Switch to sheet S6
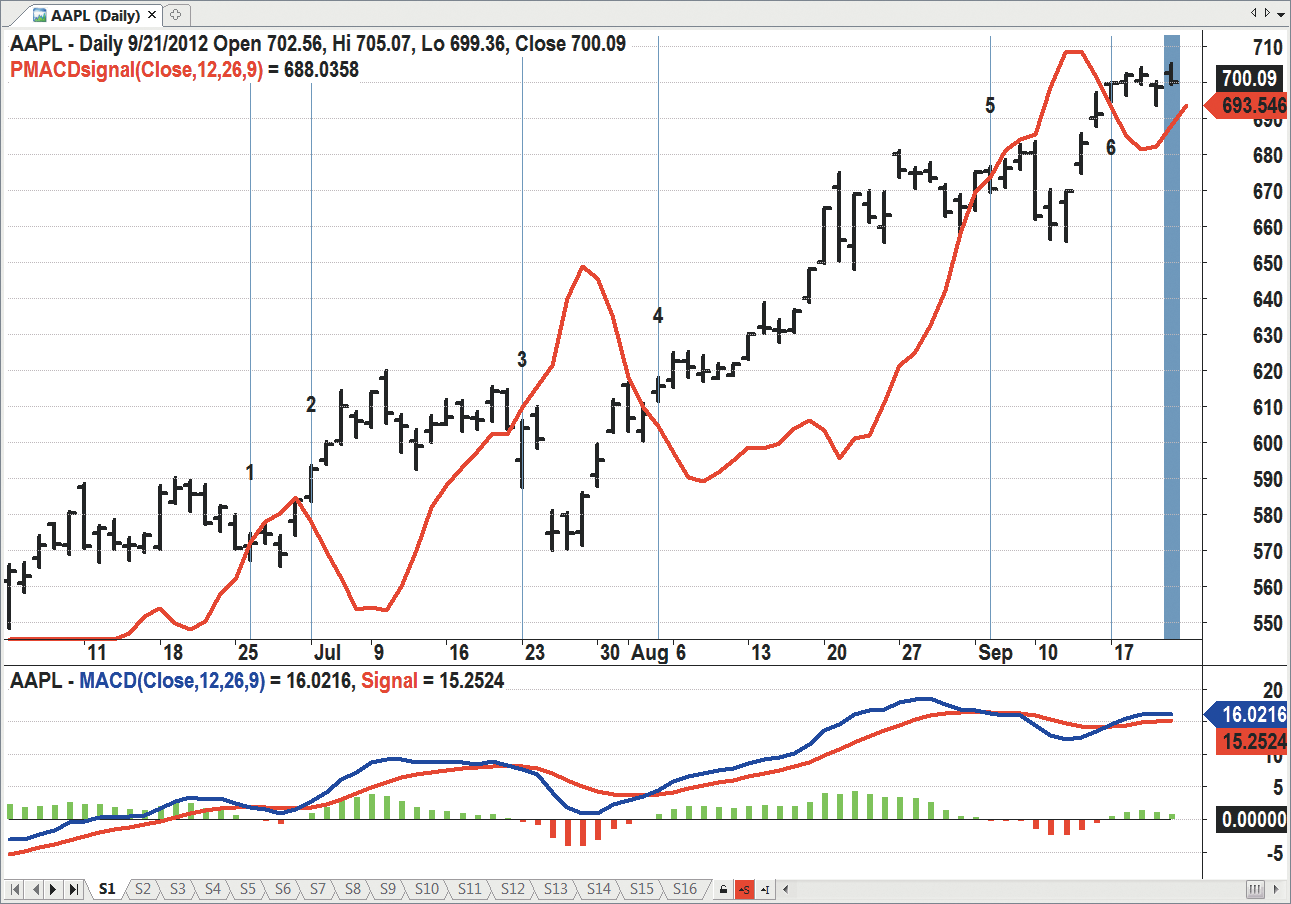Screen dimensions: 1291x904 pyautogui.click(x=283, y=888)
